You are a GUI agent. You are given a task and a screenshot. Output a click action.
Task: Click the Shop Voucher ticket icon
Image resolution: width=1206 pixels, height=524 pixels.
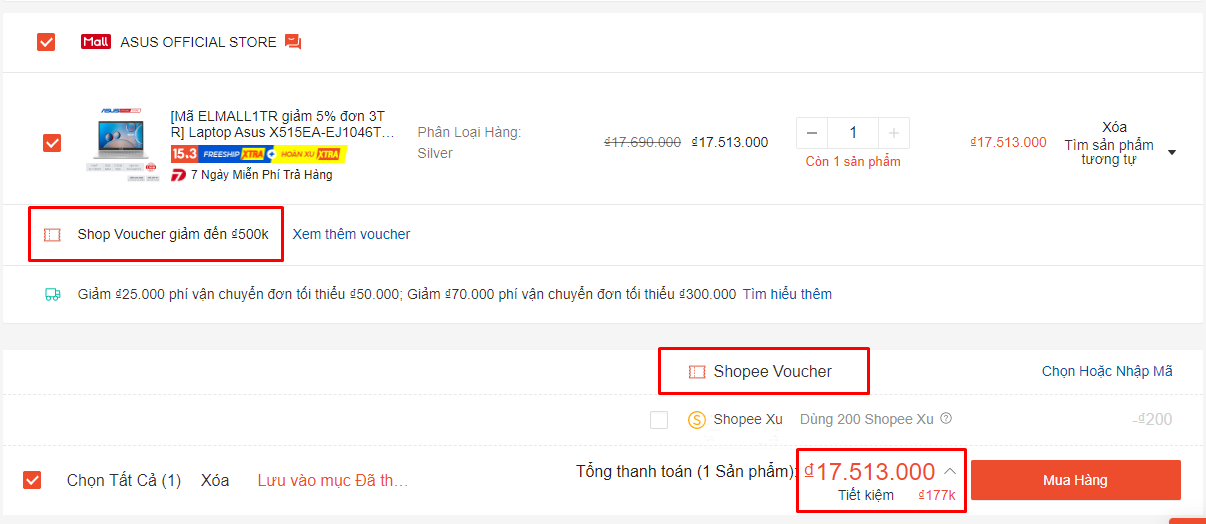(x=52, y=235)
